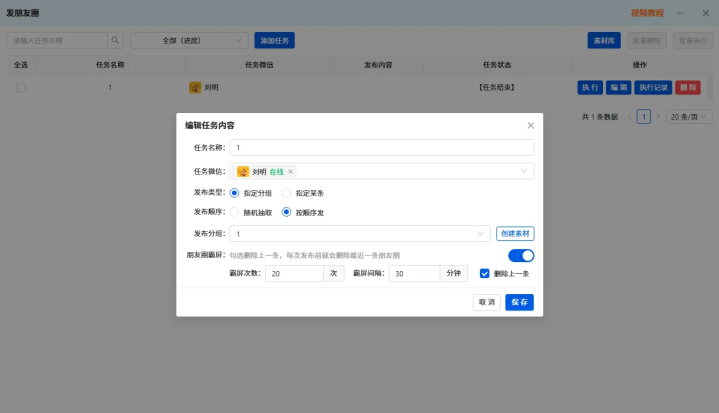This screenshot has height=413, width=719.
Task: Go to previous page arrow in pagination
Action: (629, 117)
